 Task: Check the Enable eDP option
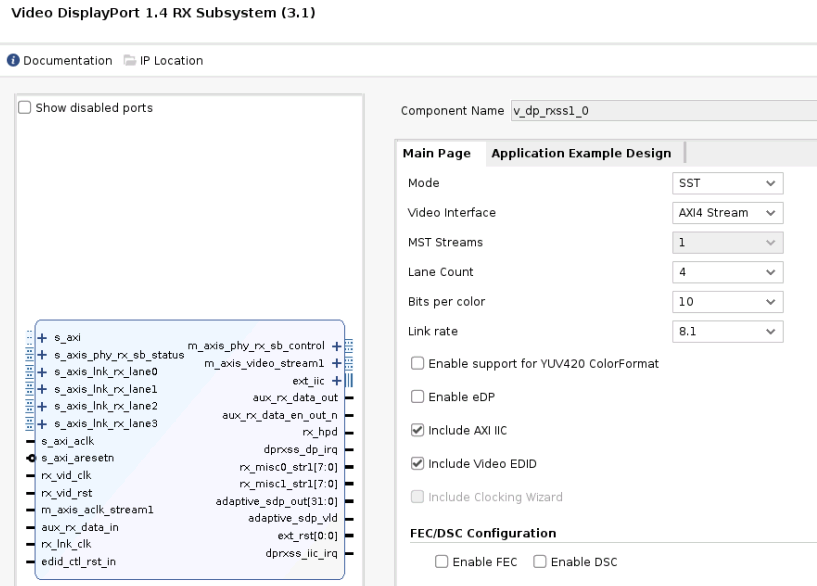(x=417, y=397)
